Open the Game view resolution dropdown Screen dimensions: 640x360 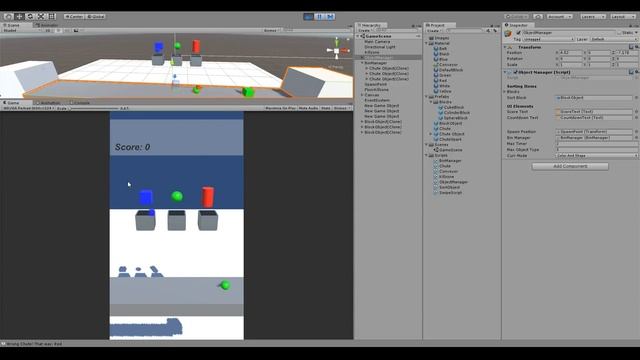[x=28, y=108]
